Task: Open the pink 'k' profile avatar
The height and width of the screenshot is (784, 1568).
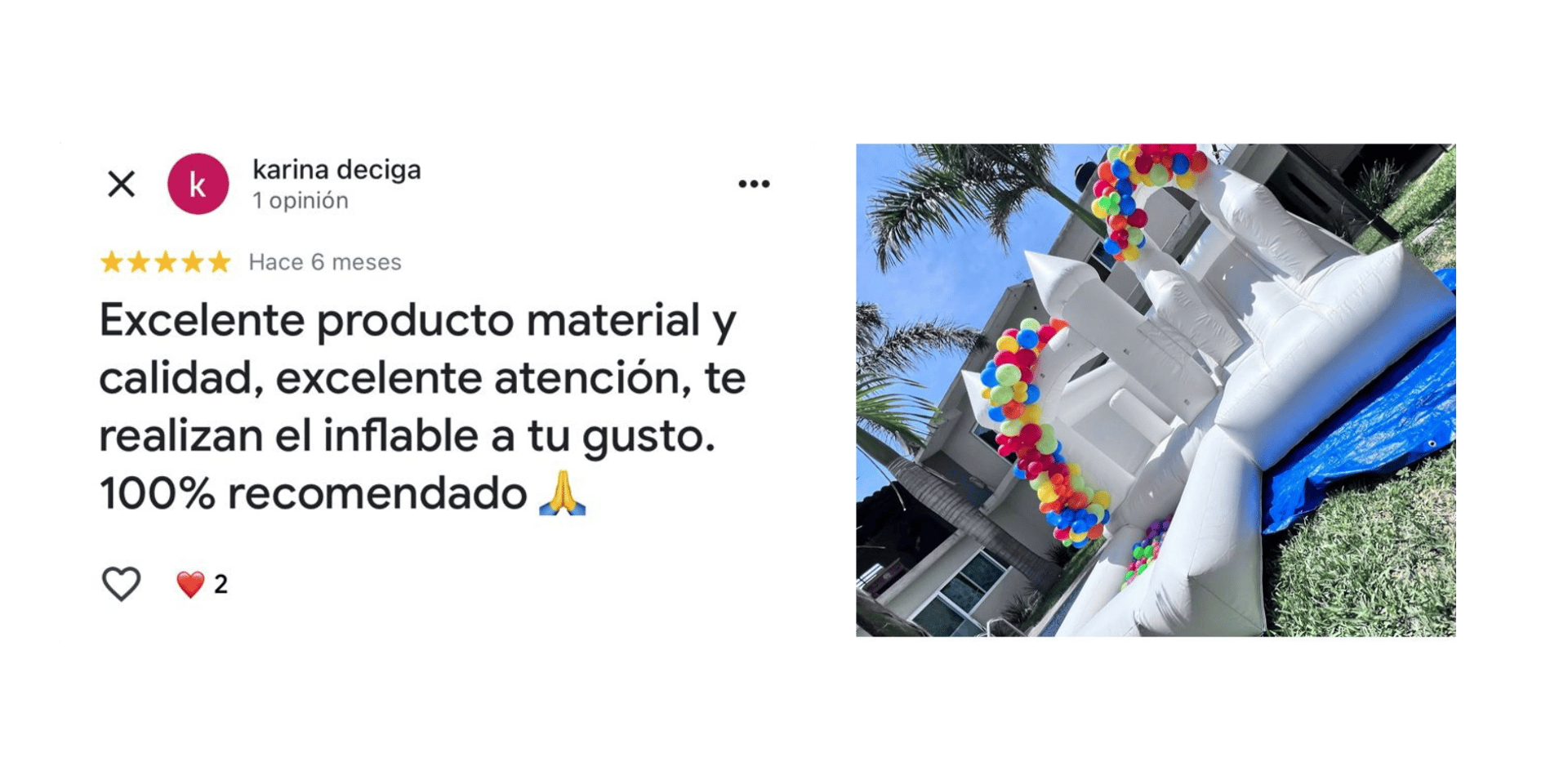Action: tap(198, 184)
